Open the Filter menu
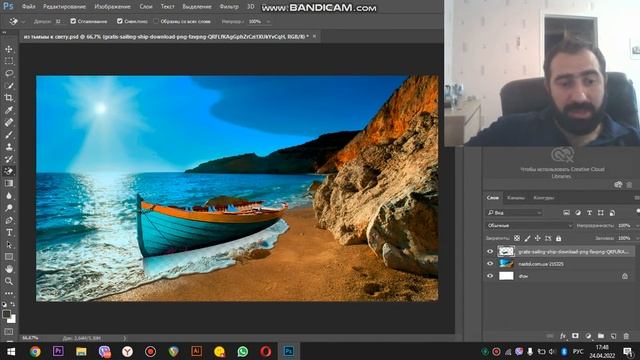This screenshot has height=360, width=640. coord(229,7)
